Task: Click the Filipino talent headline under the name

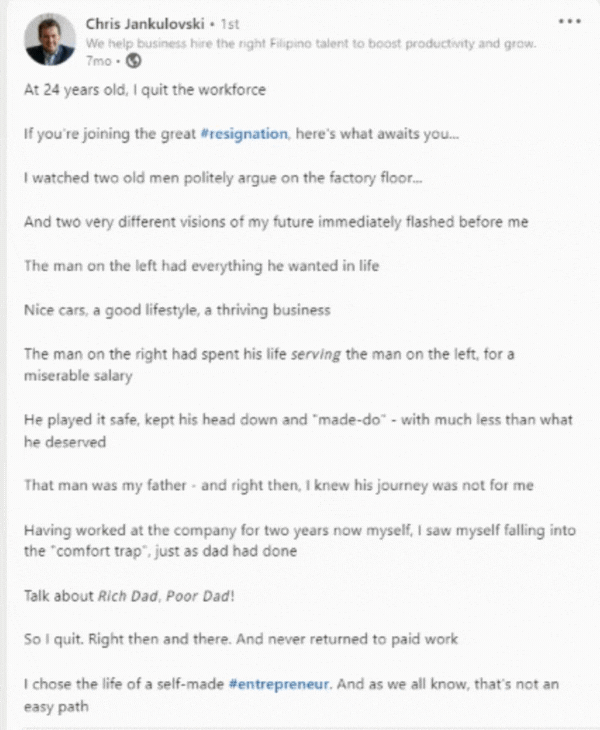Action: pos(312,44)
